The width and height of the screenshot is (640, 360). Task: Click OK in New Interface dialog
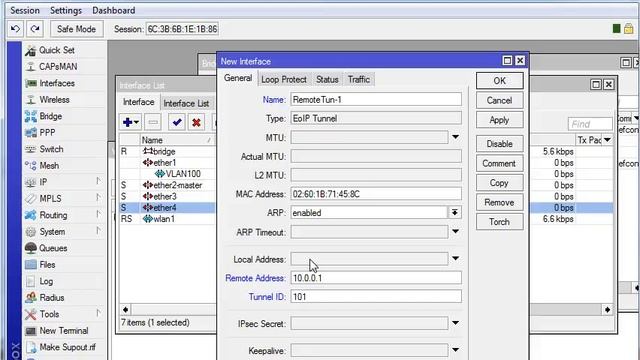pos(500,81)
